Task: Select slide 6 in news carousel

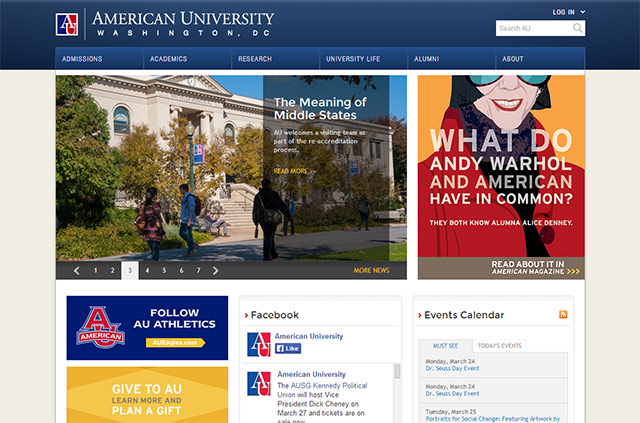Action: tap(181, 270)
